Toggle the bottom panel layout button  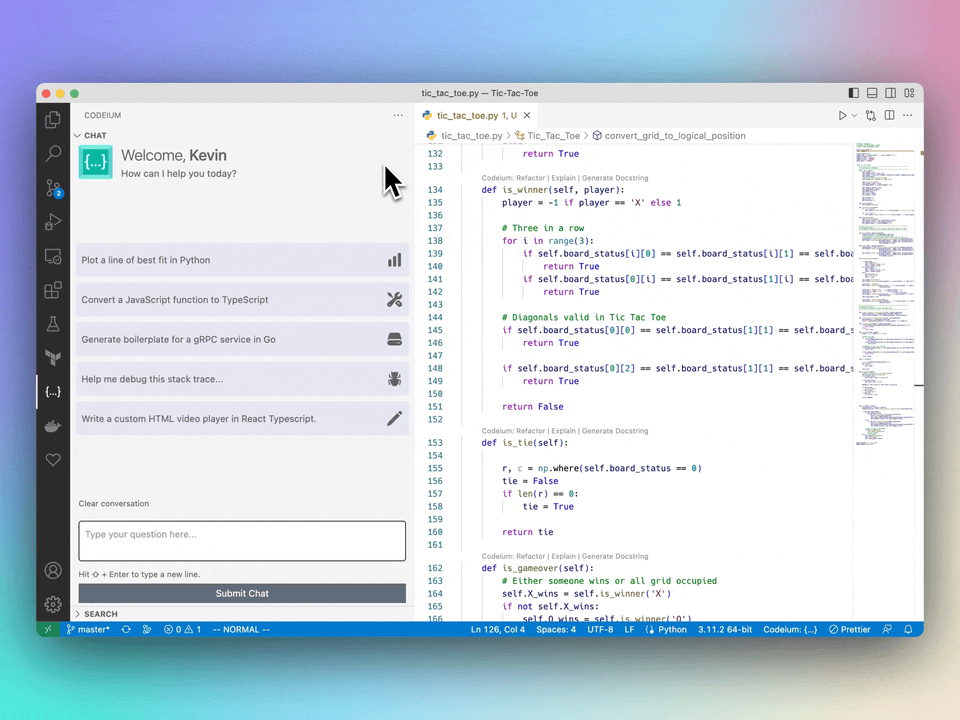tap(872, 93)
